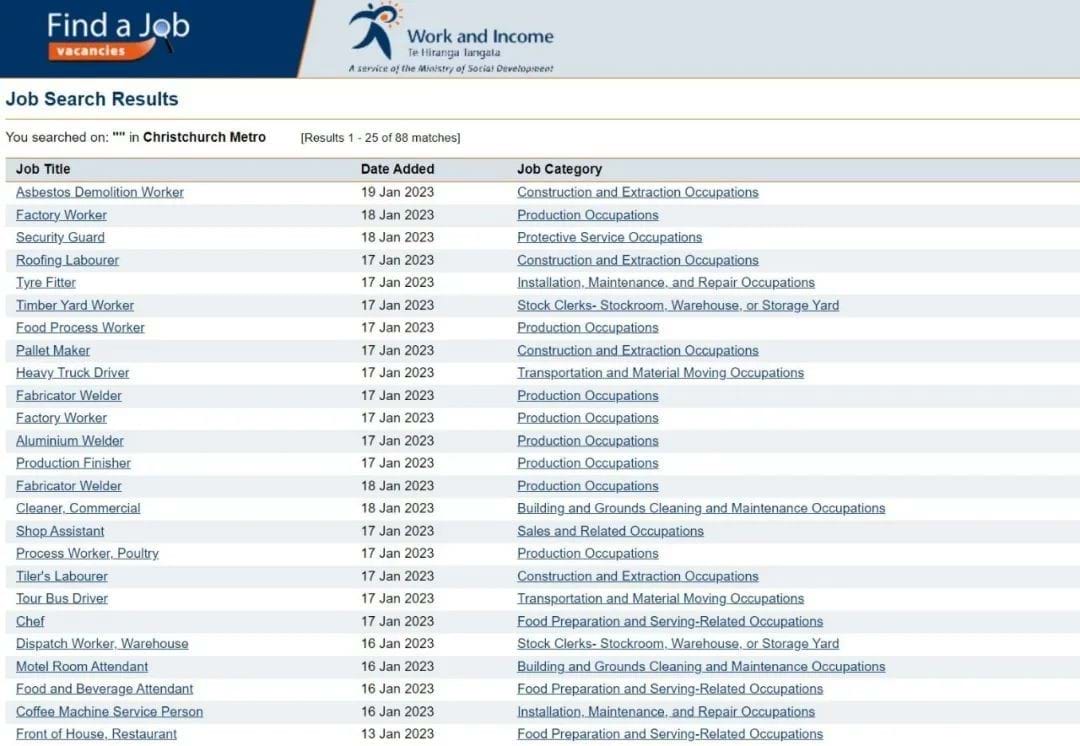Click the Christchurch Metro search location text

coord(204,137)
